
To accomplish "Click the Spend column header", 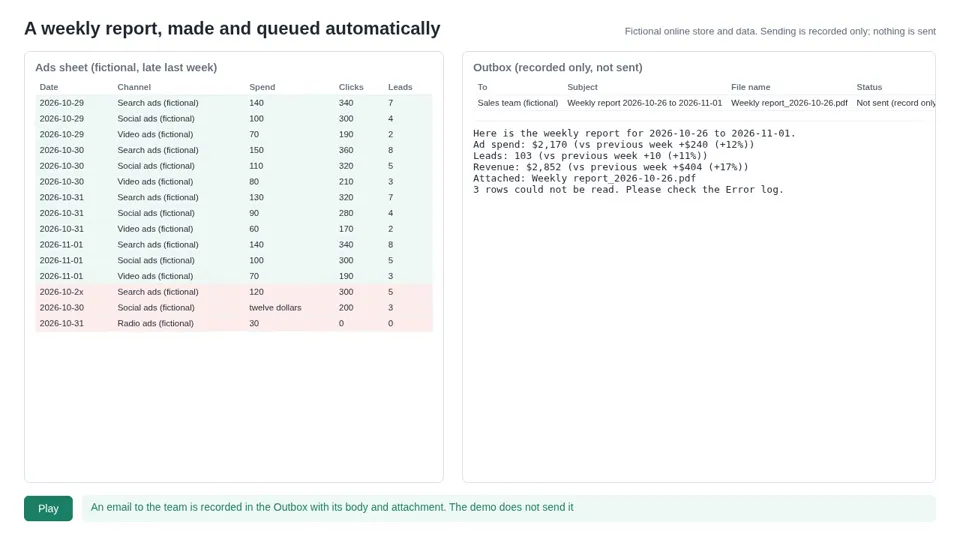I will pos(262,87).
